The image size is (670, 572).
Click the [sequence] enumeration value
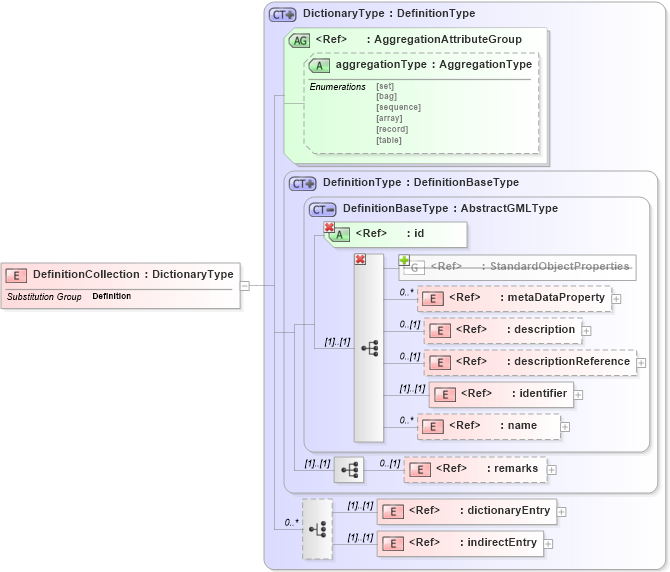tap(398, 107)
